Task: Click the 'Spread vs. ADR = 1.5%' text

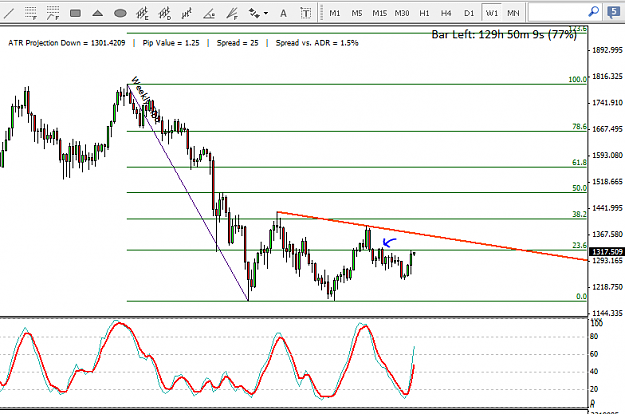Action: [x=317, y=43]
